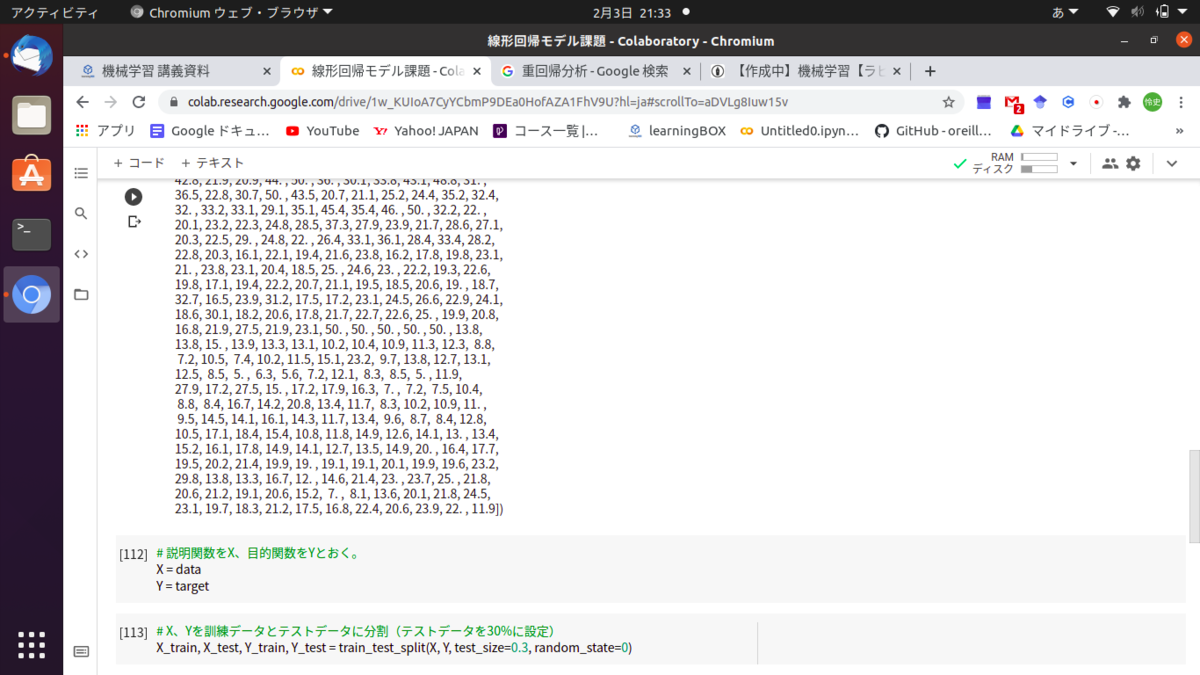Viewport: 1200px width, 675px height.
Task: Open a new browser tab
Action: [x=930, y=71]
